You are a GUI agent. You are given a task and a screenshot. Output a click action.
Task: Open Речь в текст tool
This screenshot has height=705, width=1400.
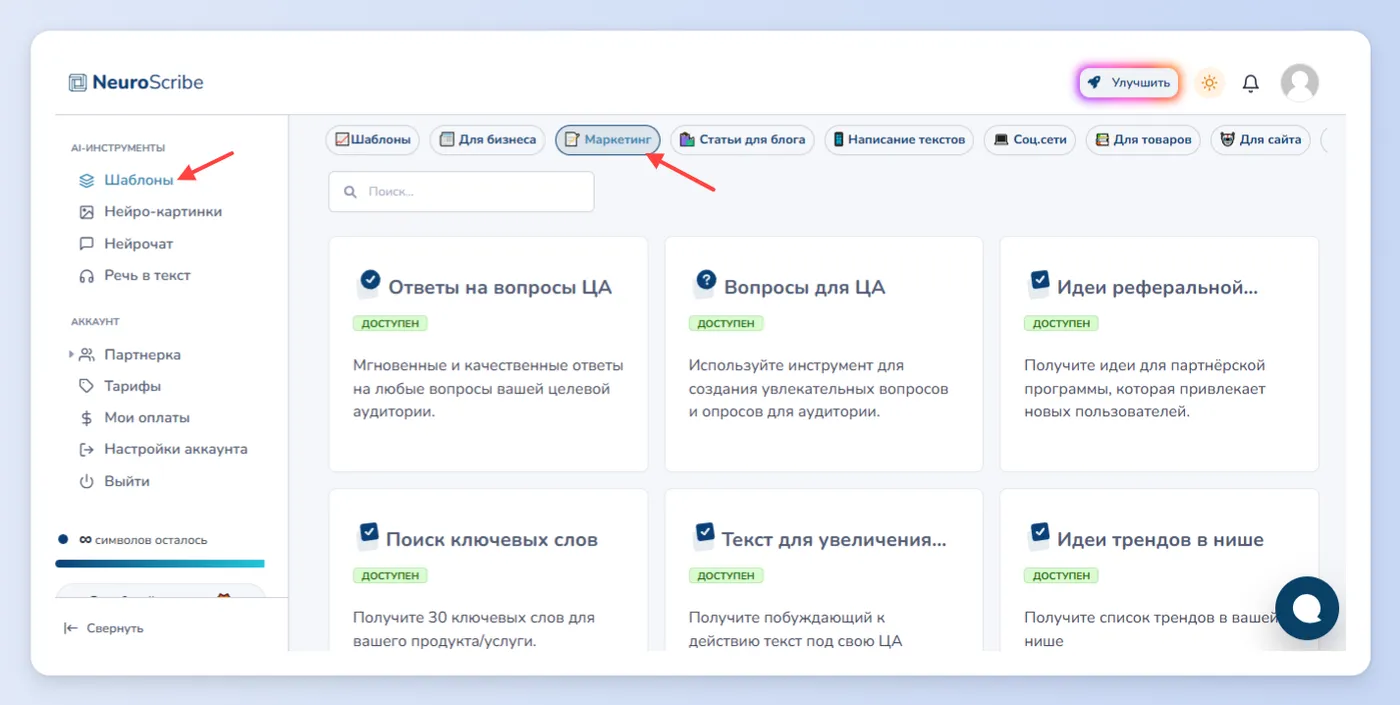(134, 275)
